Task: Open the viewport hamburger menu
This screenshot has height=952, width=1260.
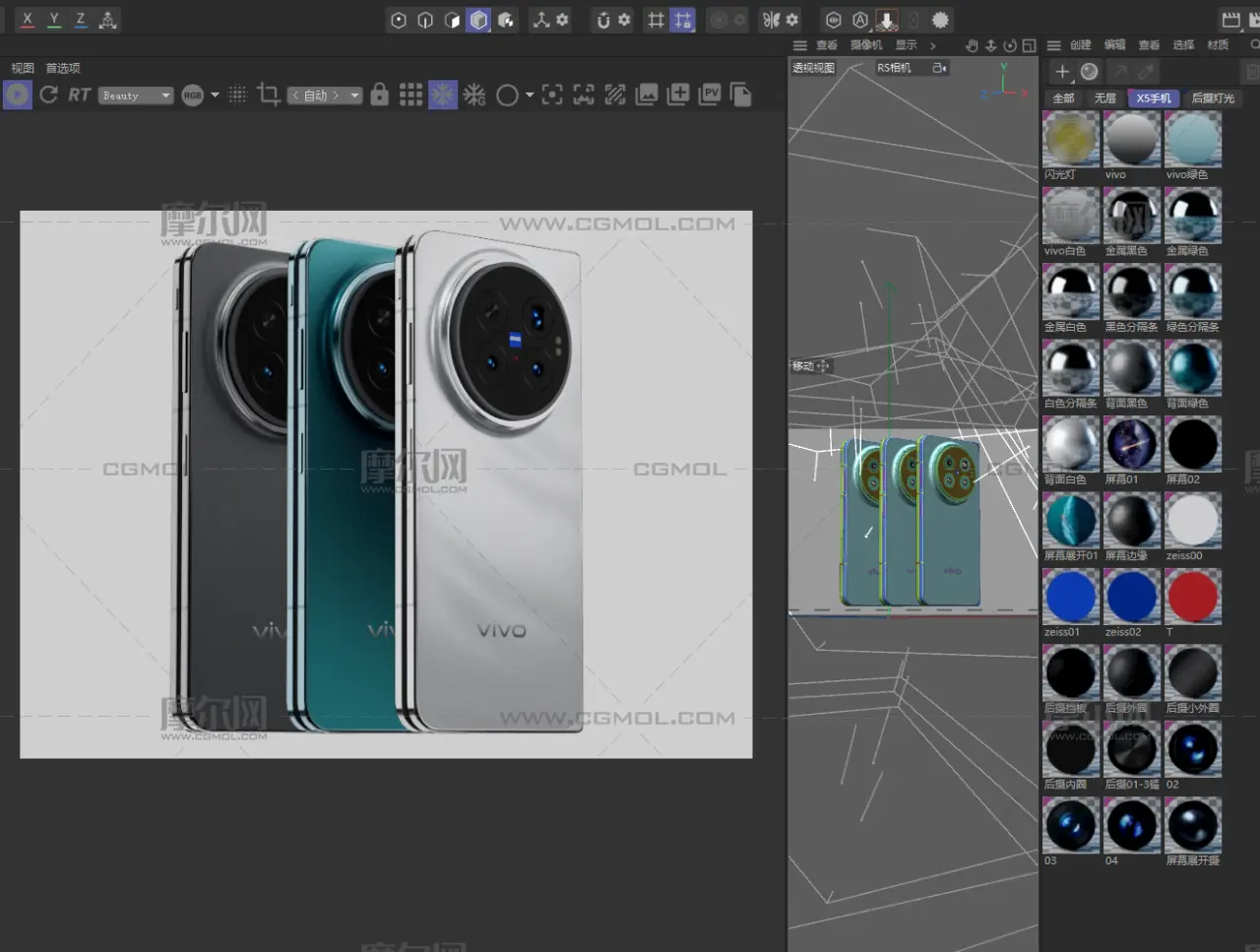Action: [800, 45]
